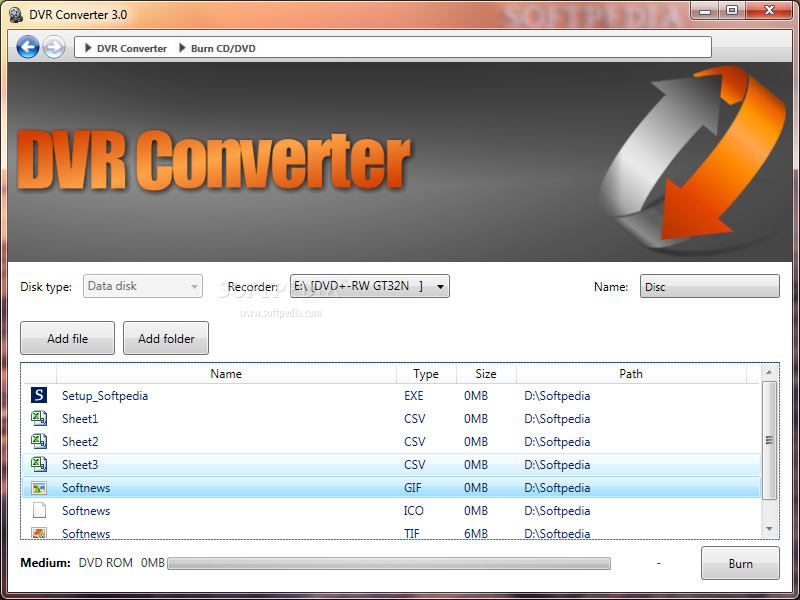Screen dimensions: 800x600
Task: Click the Sheet2 spreadsheet icon
Action: pyautogui.click(x=39, y=441)
